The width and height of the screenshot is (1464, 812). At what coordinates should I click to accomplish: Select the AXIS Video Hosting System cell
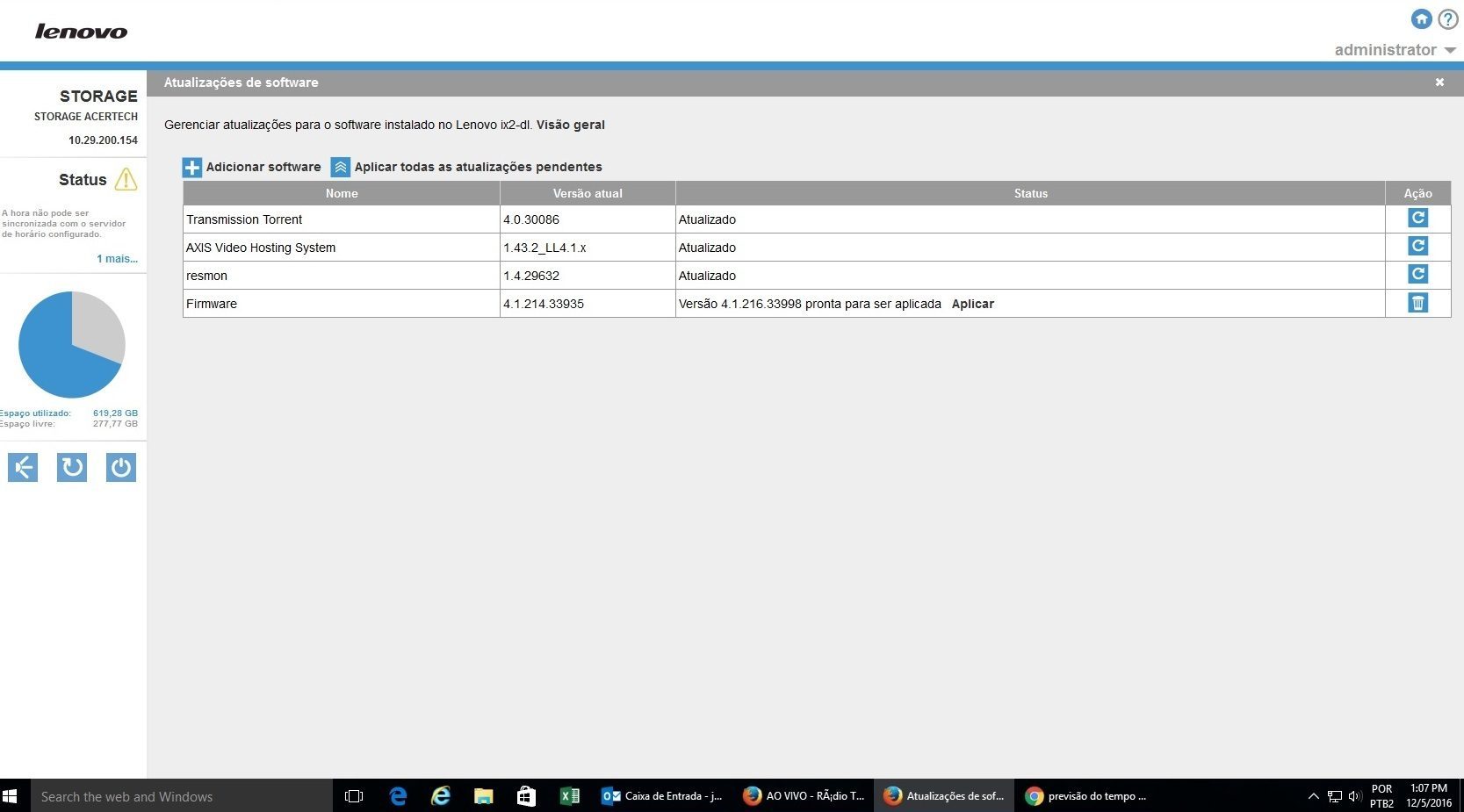[x=342, y=248]
